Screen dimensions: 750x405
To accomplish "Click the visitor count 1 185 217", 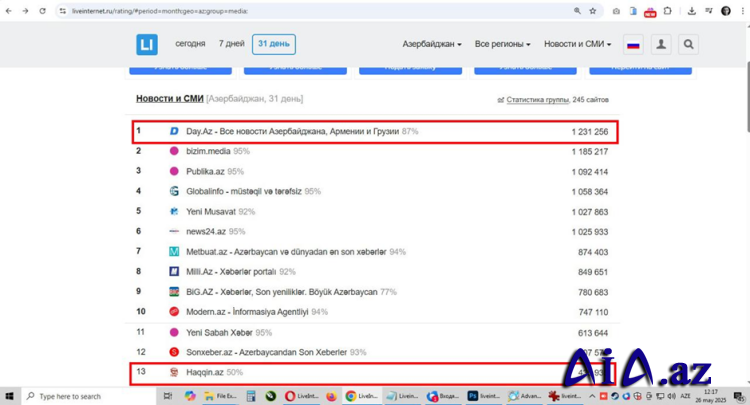I will [590, 152].
